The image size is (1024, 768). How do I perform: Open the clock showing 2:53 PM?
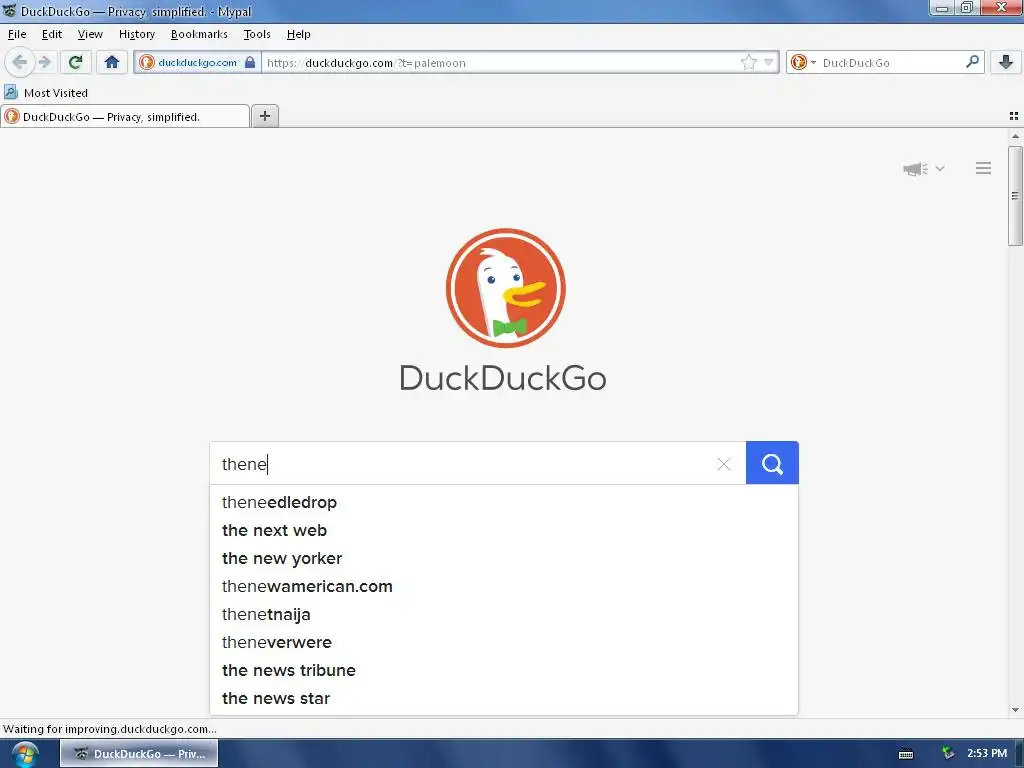(987, 754)
